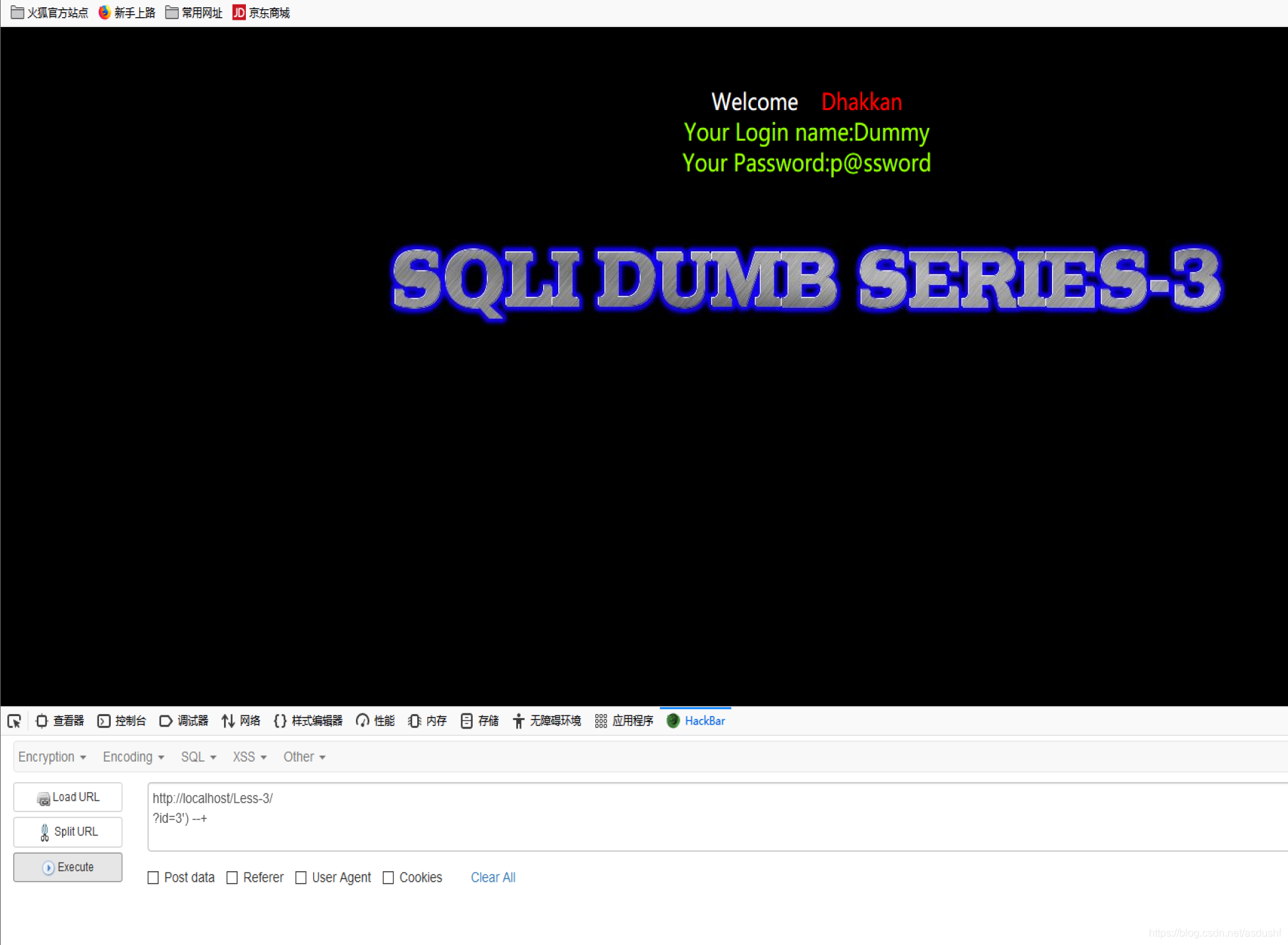
Task: Click the element picker icon in devtools
Action: (x=15, y=721)
